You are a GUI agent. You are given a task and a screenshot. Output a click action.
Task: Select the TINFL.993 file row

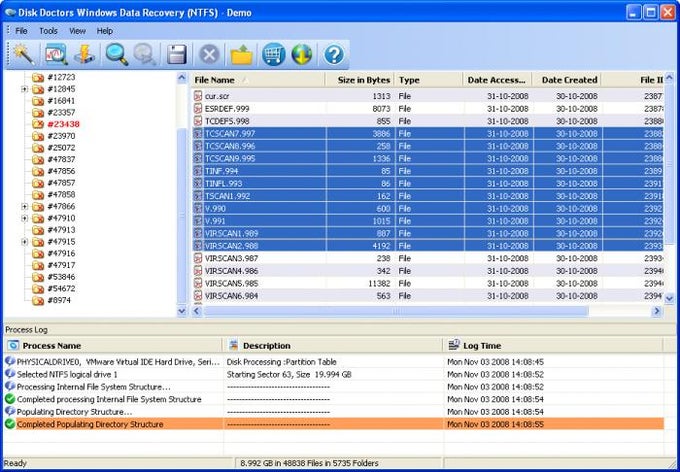coord(427,184)
